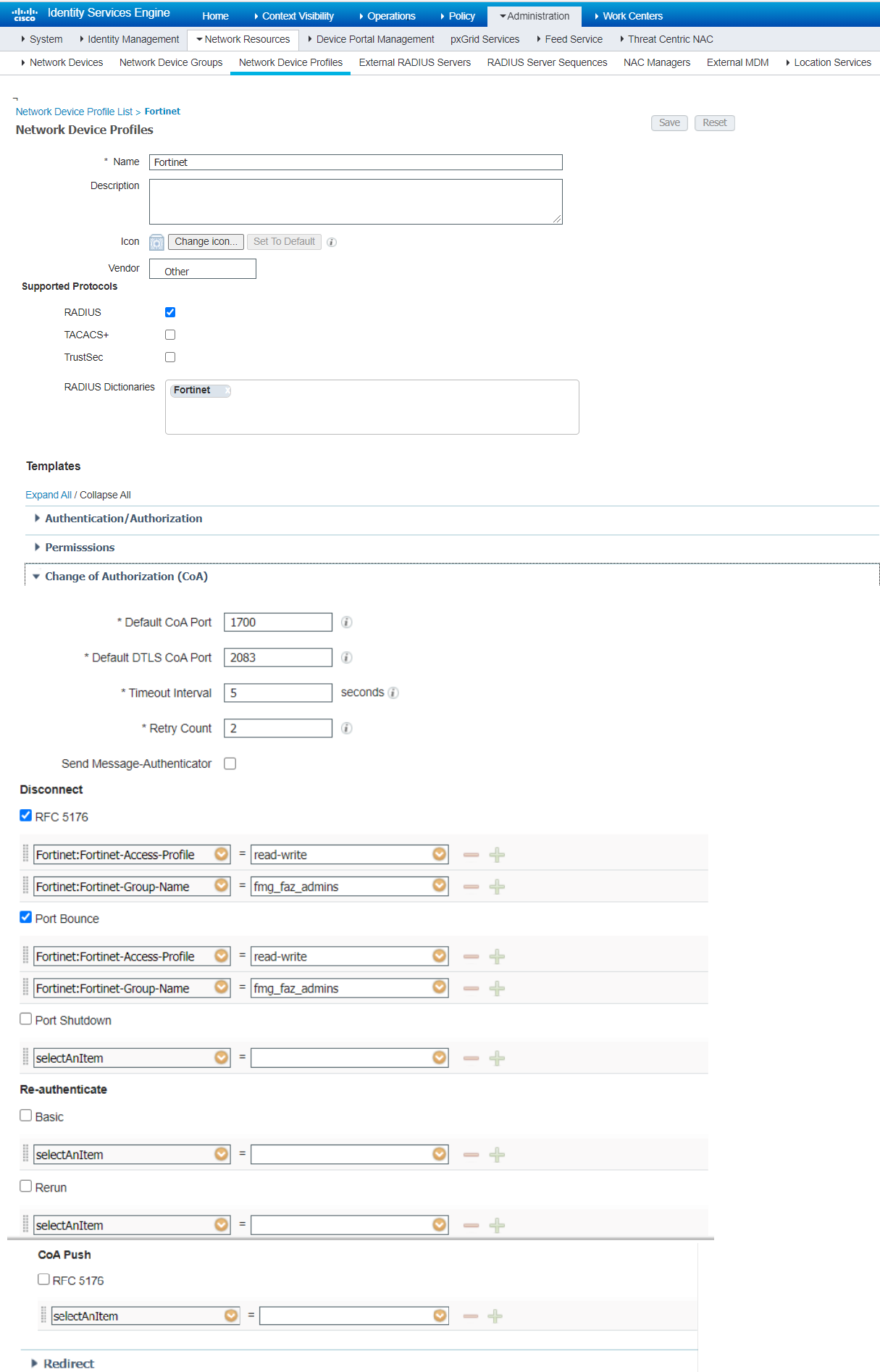
Task: Show info for Default DTLS CoA Port
Action: (x=347, y=658)
